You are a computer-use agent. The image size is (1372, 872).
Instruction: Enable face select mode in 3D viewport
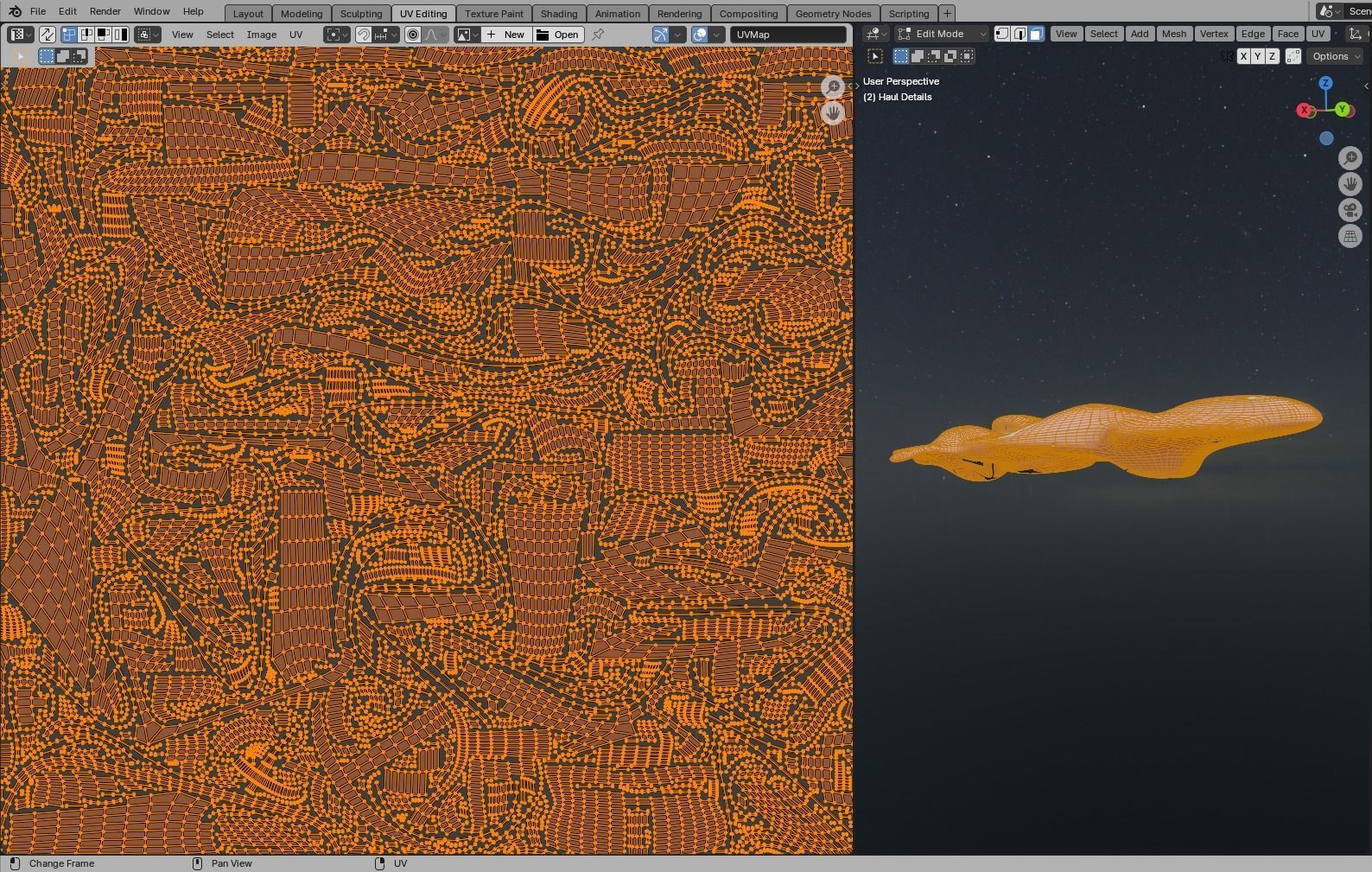pyautogui.click(x=1036, y=34)
